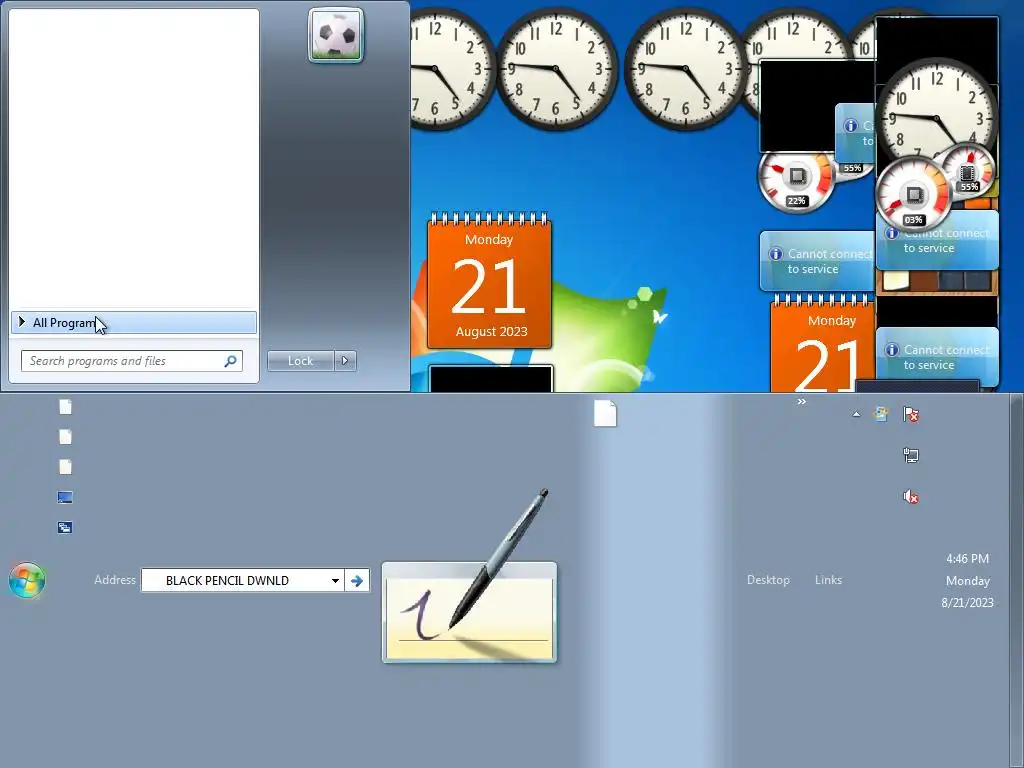Screen dimensions: 1024x768
Task: Click the switch windows taskbar icon
Action: coord(65,528)
